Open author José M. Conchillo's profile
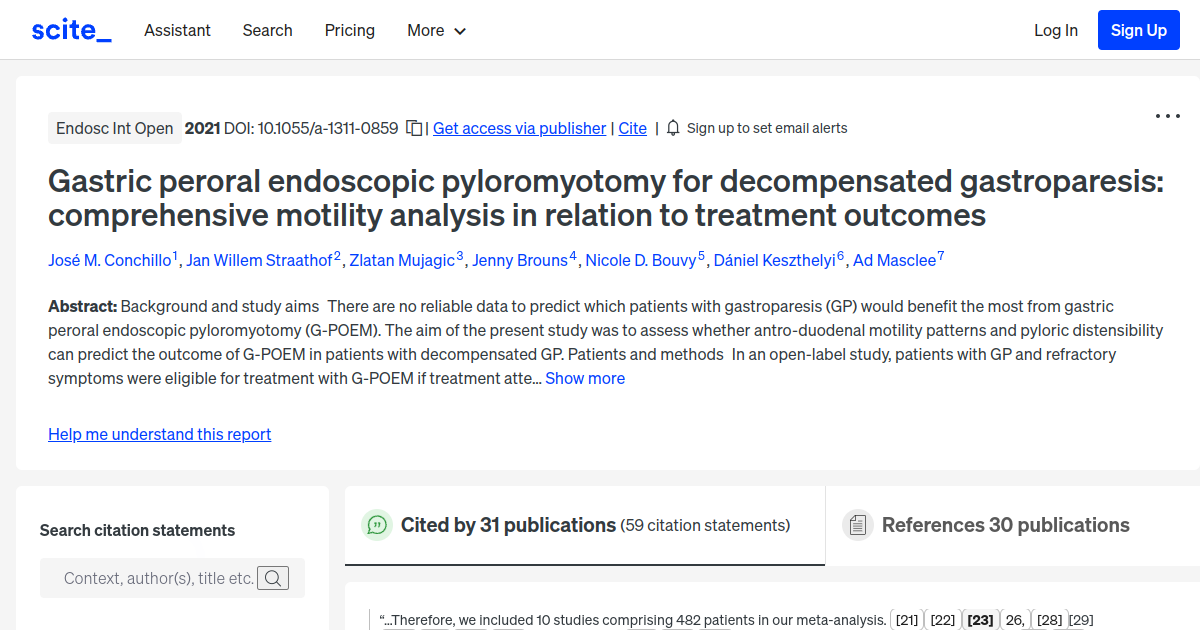Image resolution: width=1200 pixels, height=630 pixels. (x=109, y=260)
